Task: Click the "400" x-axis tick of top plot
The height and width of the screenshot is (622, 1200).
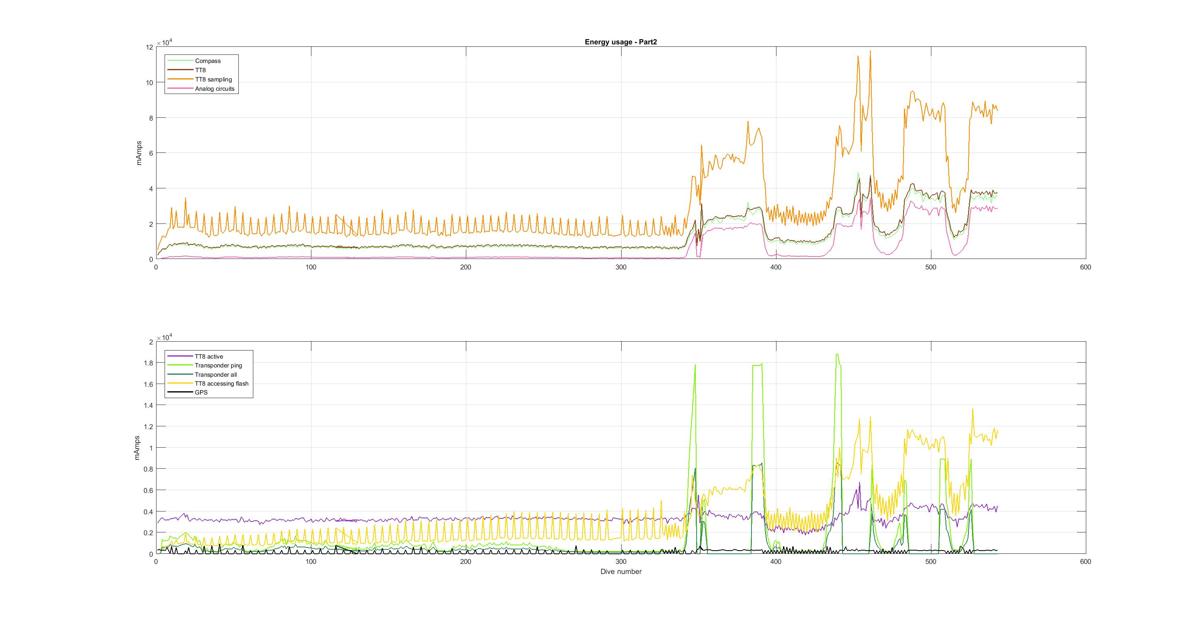Action: [776, 267]
